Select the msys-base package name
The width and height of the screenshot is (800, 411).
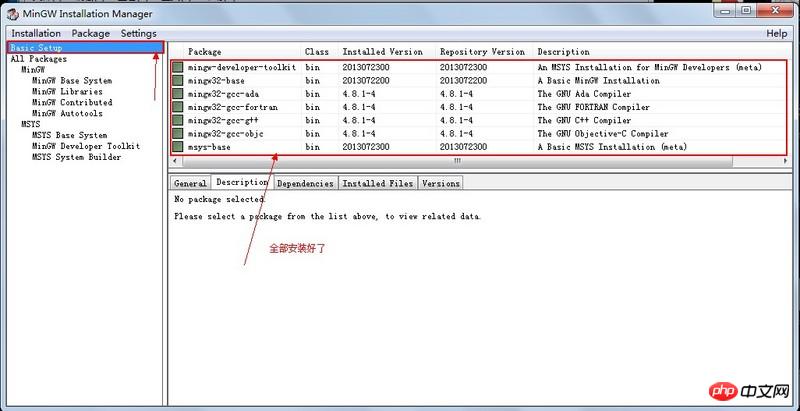209,147
